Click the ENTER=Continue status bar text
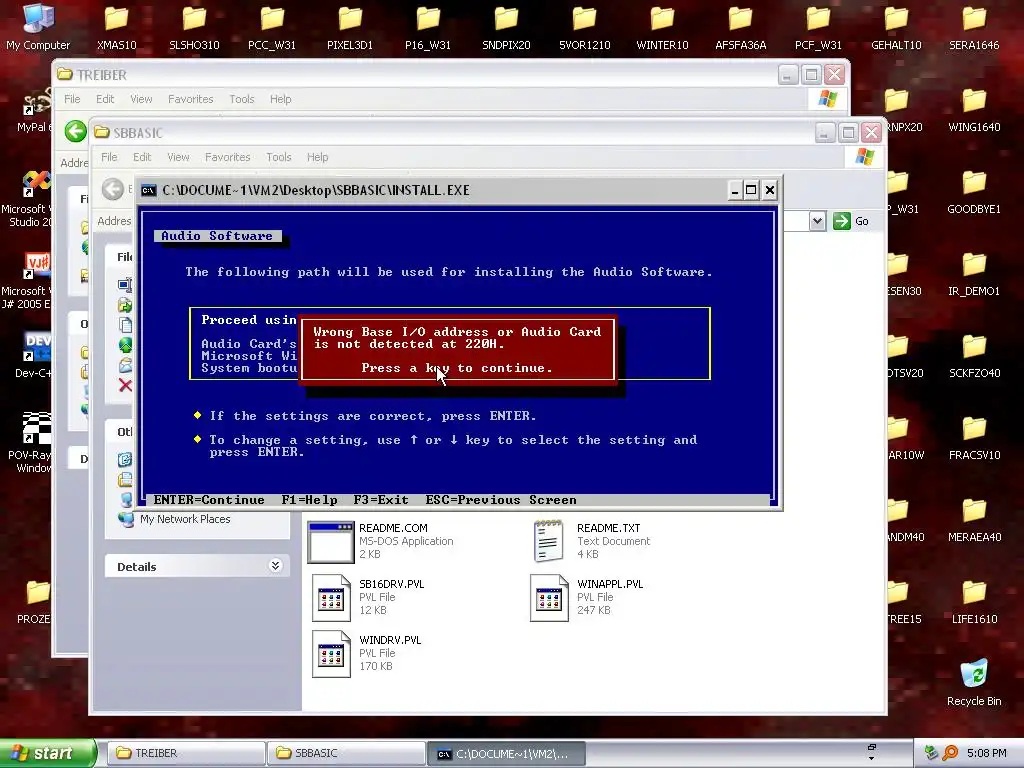This screenshot has width=1024, height=768. tap(209, 500)
